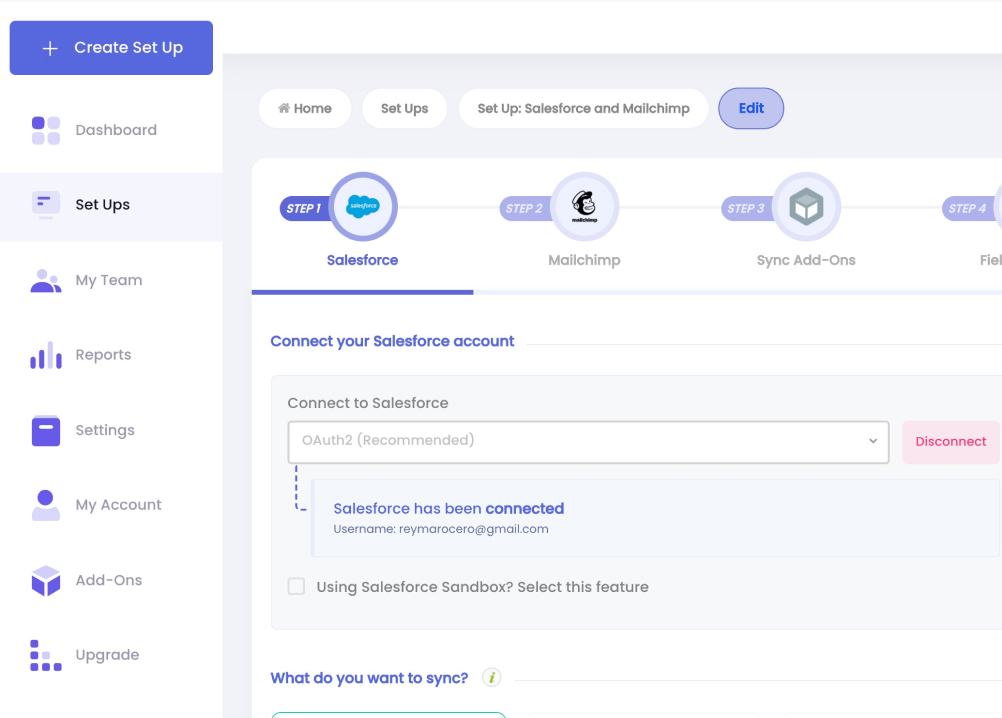Open Set Up: Salesforce and Mailchimp breadcrumb
The height and width of the screenshot is (718, 1002).
(583, 109)
